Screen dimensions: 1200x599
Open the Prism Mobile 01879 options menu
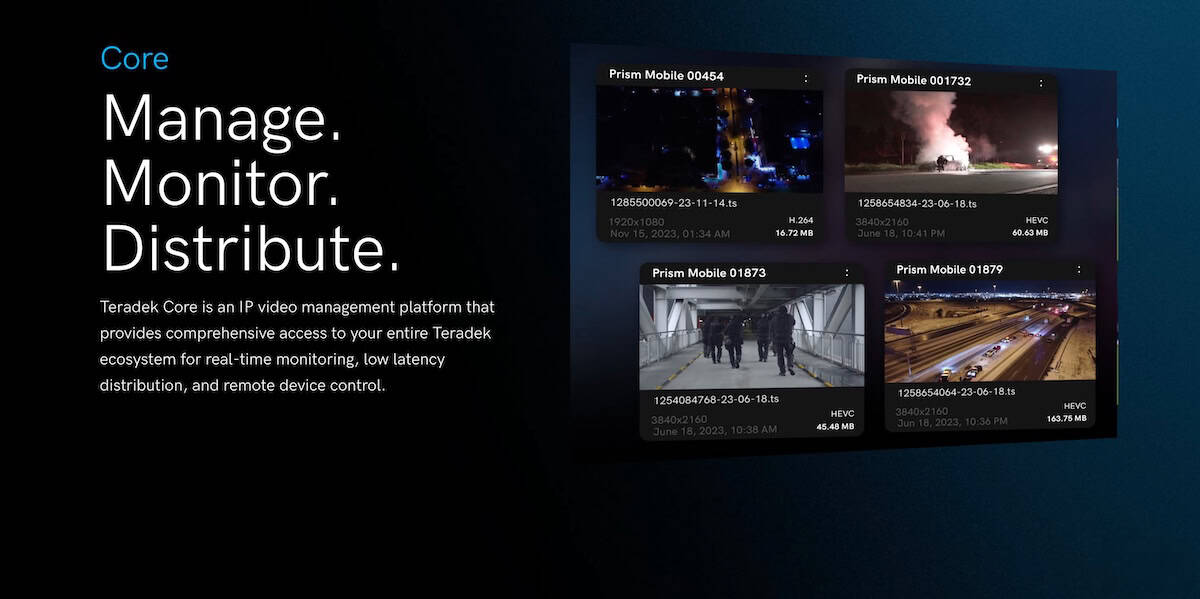(x=1078, y=270)
